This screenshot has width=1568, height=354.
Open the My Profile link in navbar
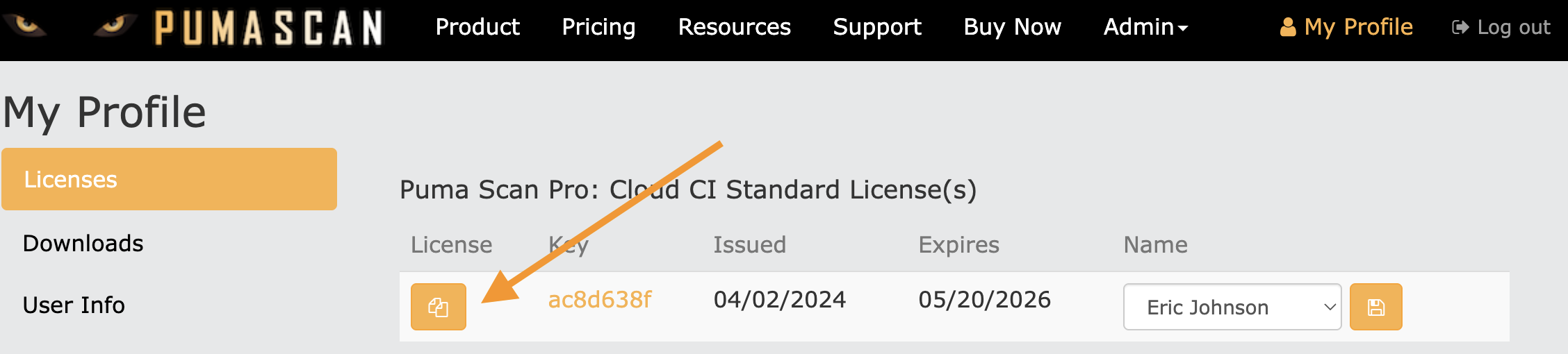tap(1346, 27)
